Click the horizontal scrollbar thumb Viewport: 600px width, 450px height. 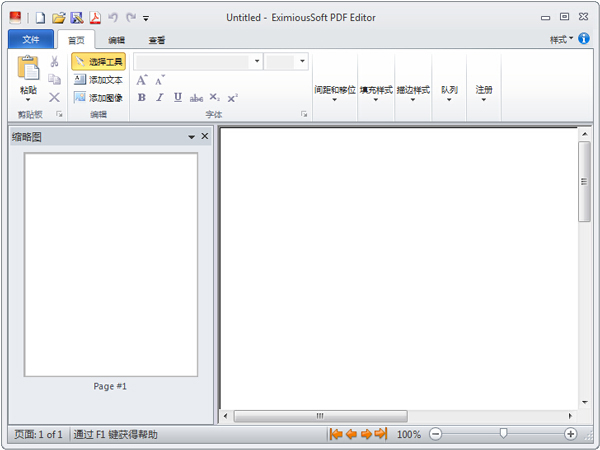tap(320, 416)
